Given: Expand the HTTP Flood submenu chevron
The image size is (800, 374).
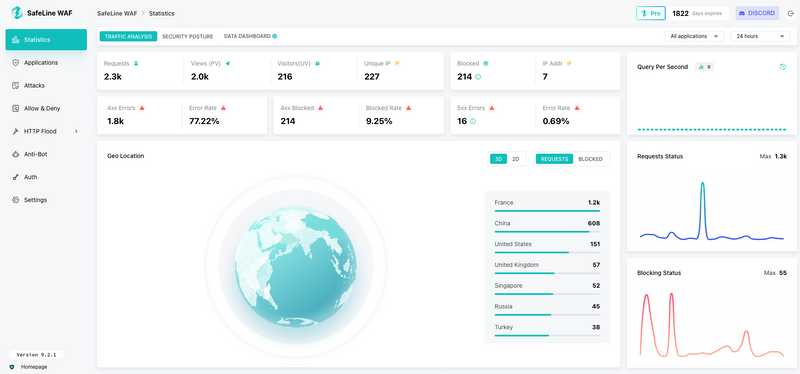Looking at the screenshot, I should click(x=77, y=131).
